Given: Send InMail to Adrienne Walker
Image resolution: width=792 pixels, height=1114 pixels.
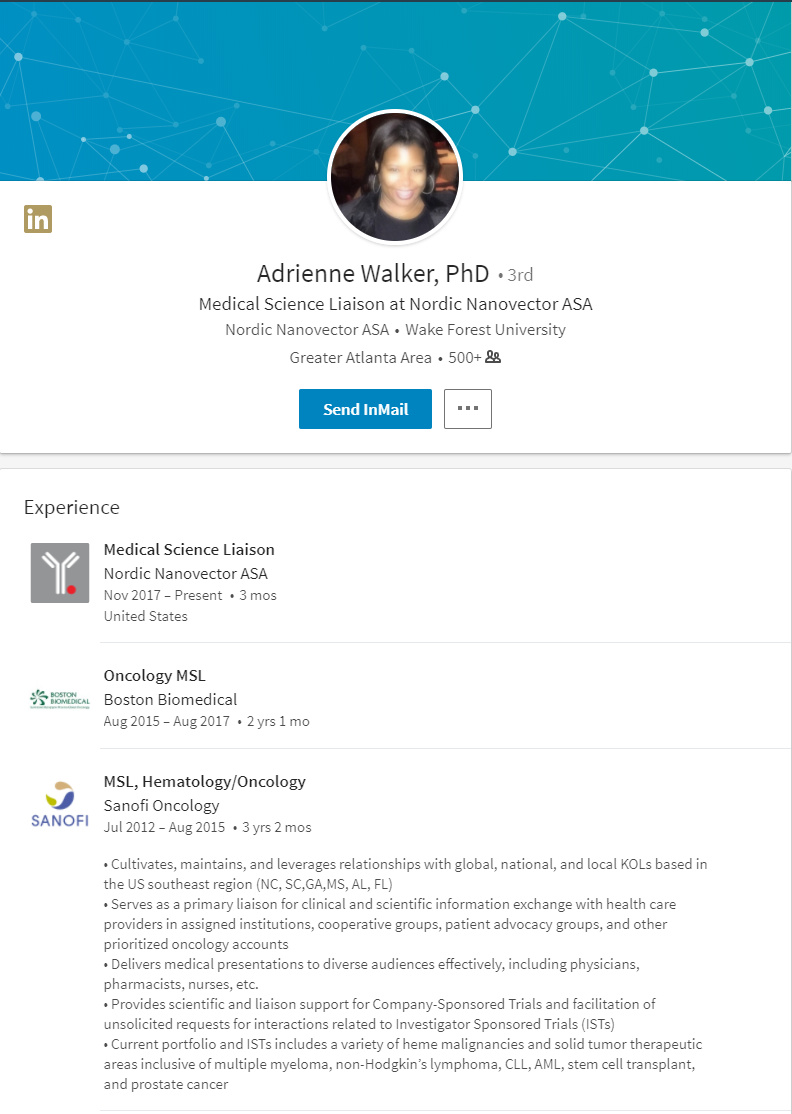Looking at the screenshot, I should coord(365,409).
